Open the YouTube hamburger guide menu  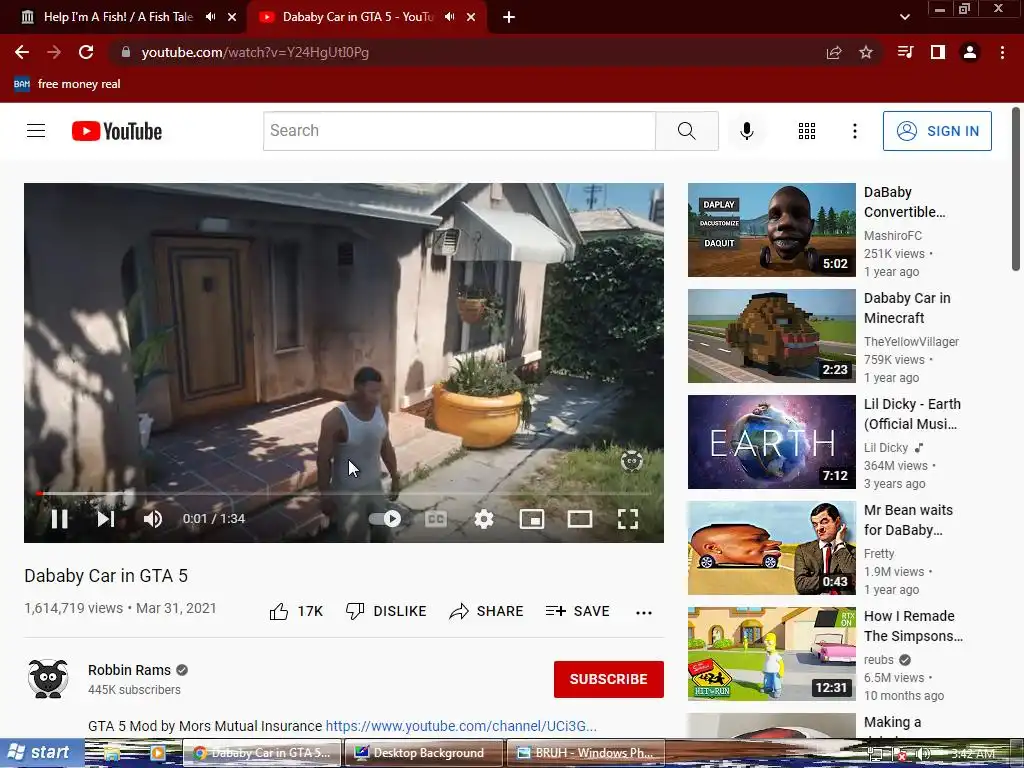[36, 131]
